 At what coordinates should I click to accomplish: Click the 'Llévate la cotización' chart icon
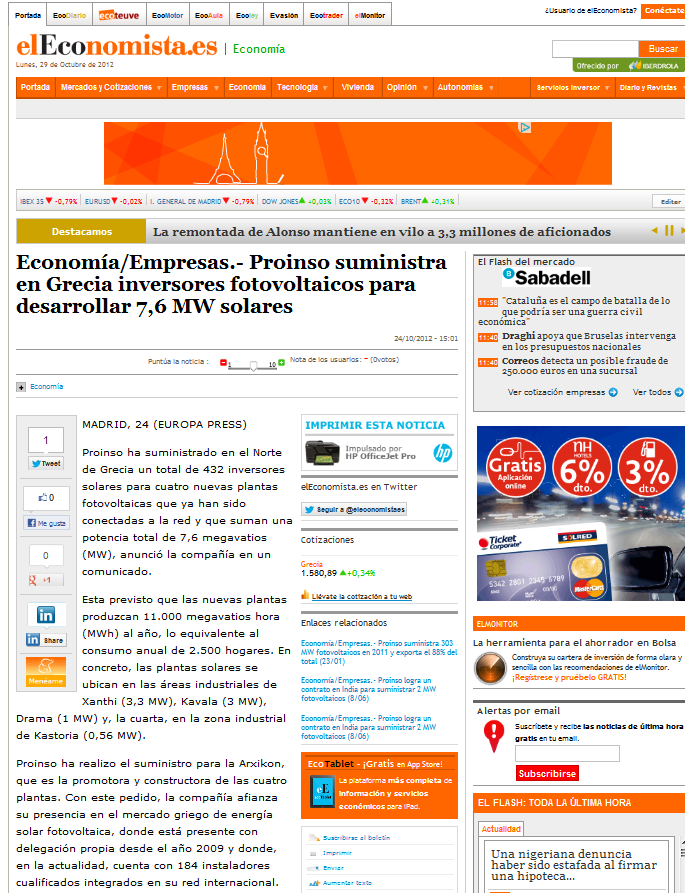click(305, 595)
